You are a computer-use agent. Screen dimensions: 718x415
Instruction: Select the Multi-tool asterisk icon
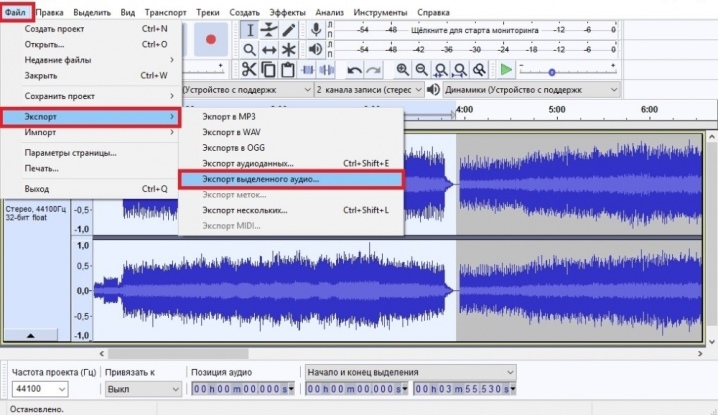[x=288, y=49]
